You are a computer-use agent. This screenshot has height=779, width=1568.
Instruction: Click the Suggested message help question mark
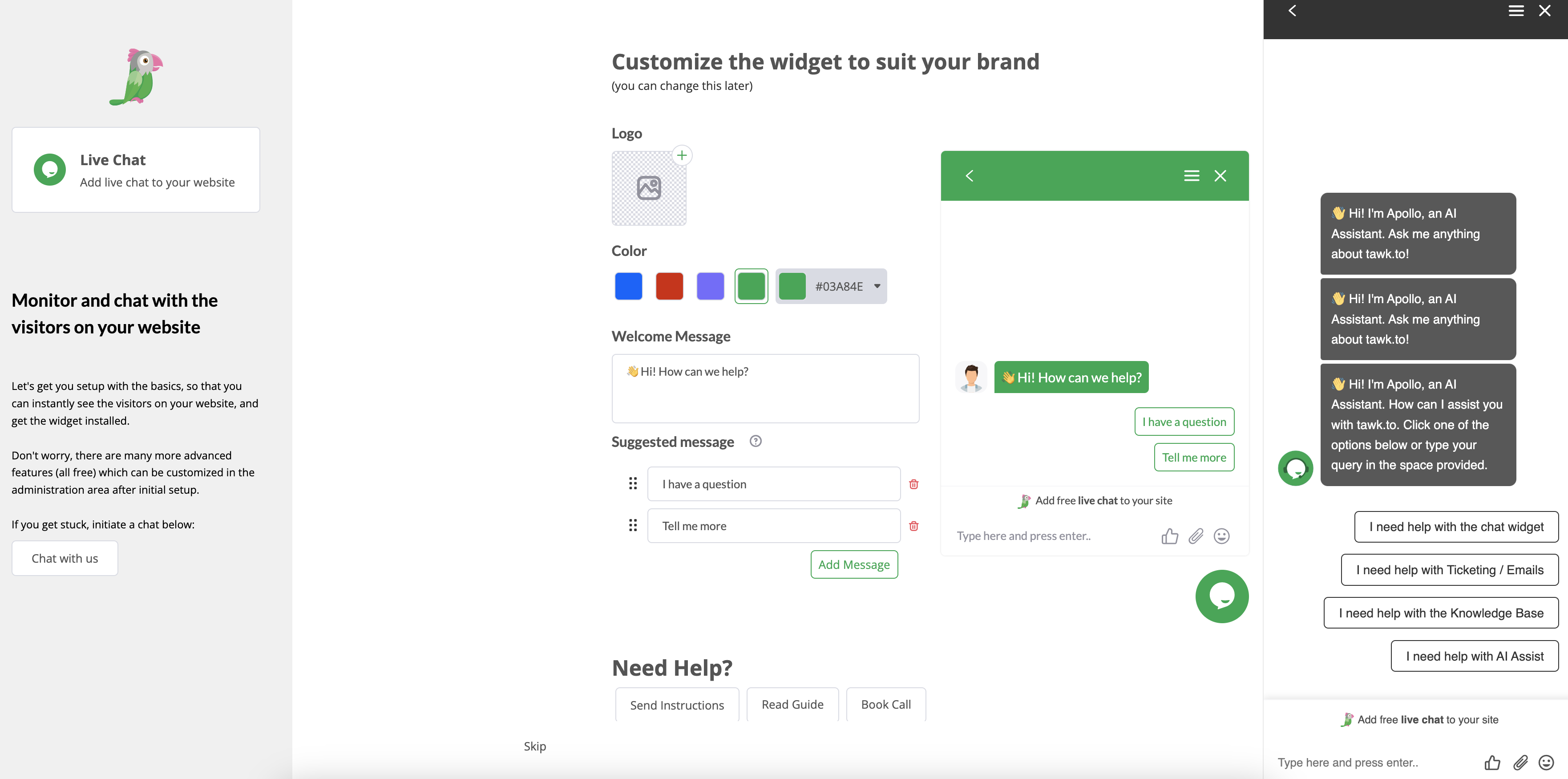coord(756,441)
